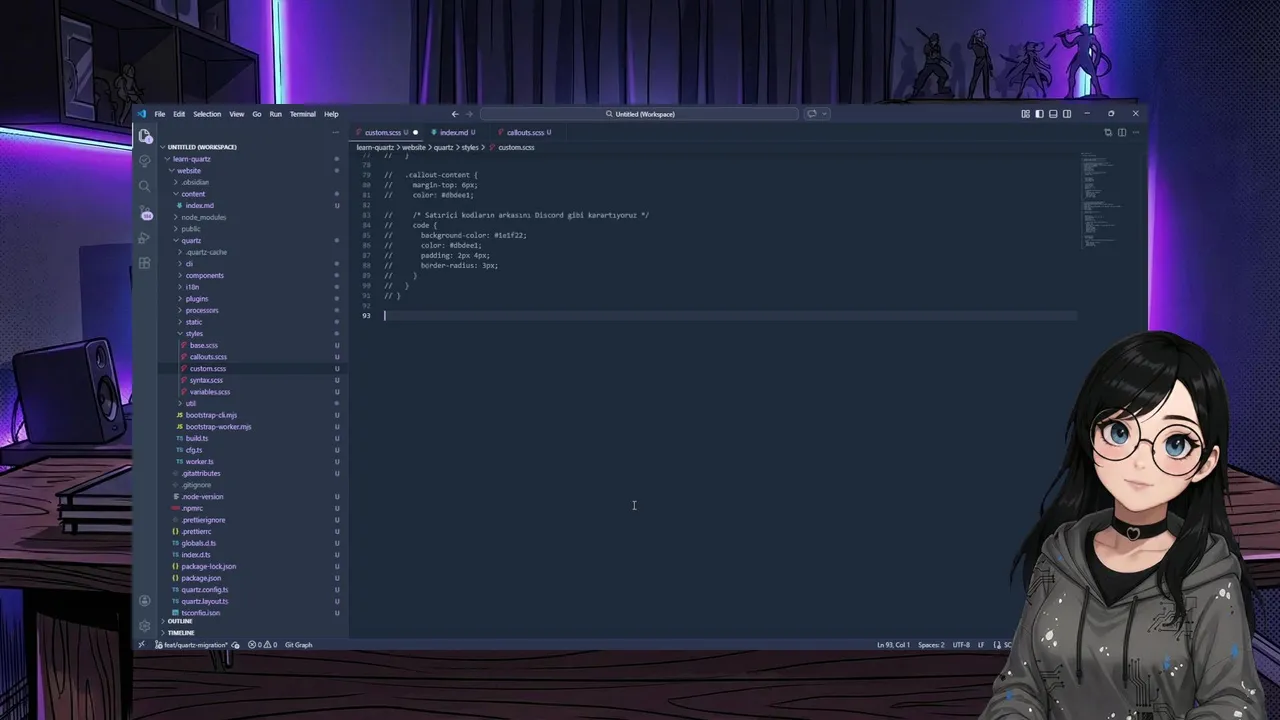
Task: Toggle the primary side bar visibility
Action: point(1039,114)
